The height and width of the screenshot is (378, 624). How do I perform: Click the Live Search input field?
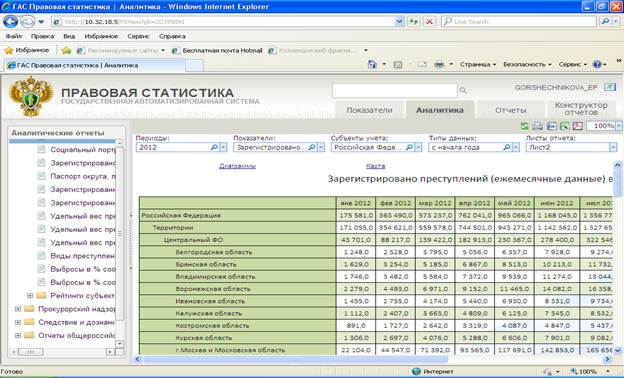click(x=520, y=21)
